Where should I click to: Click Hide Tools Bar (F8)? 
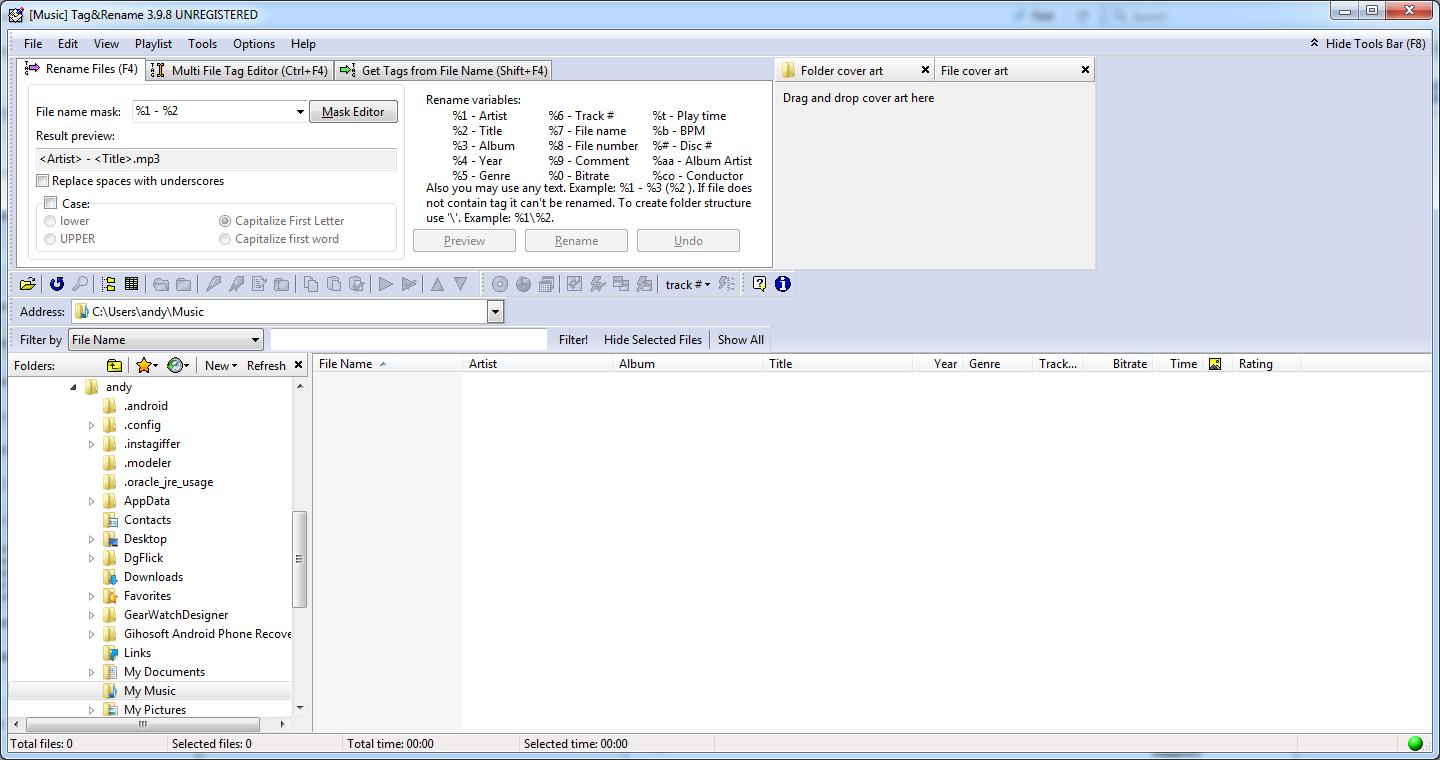(x=1367, y=44)
